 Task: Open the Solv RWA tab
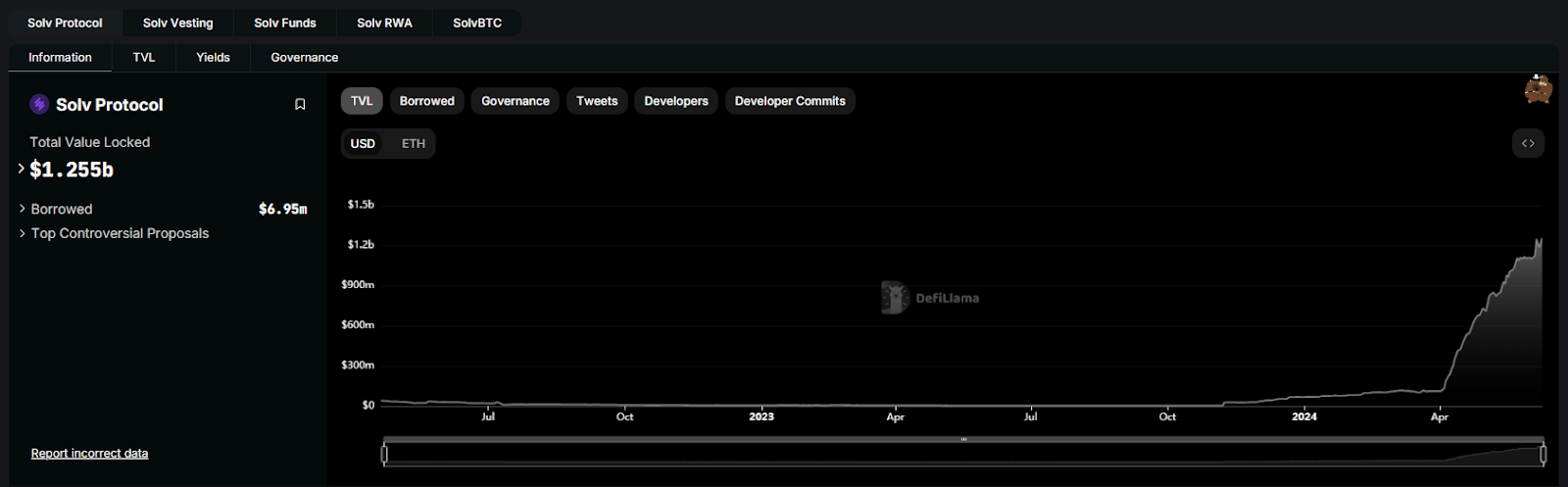384,23
